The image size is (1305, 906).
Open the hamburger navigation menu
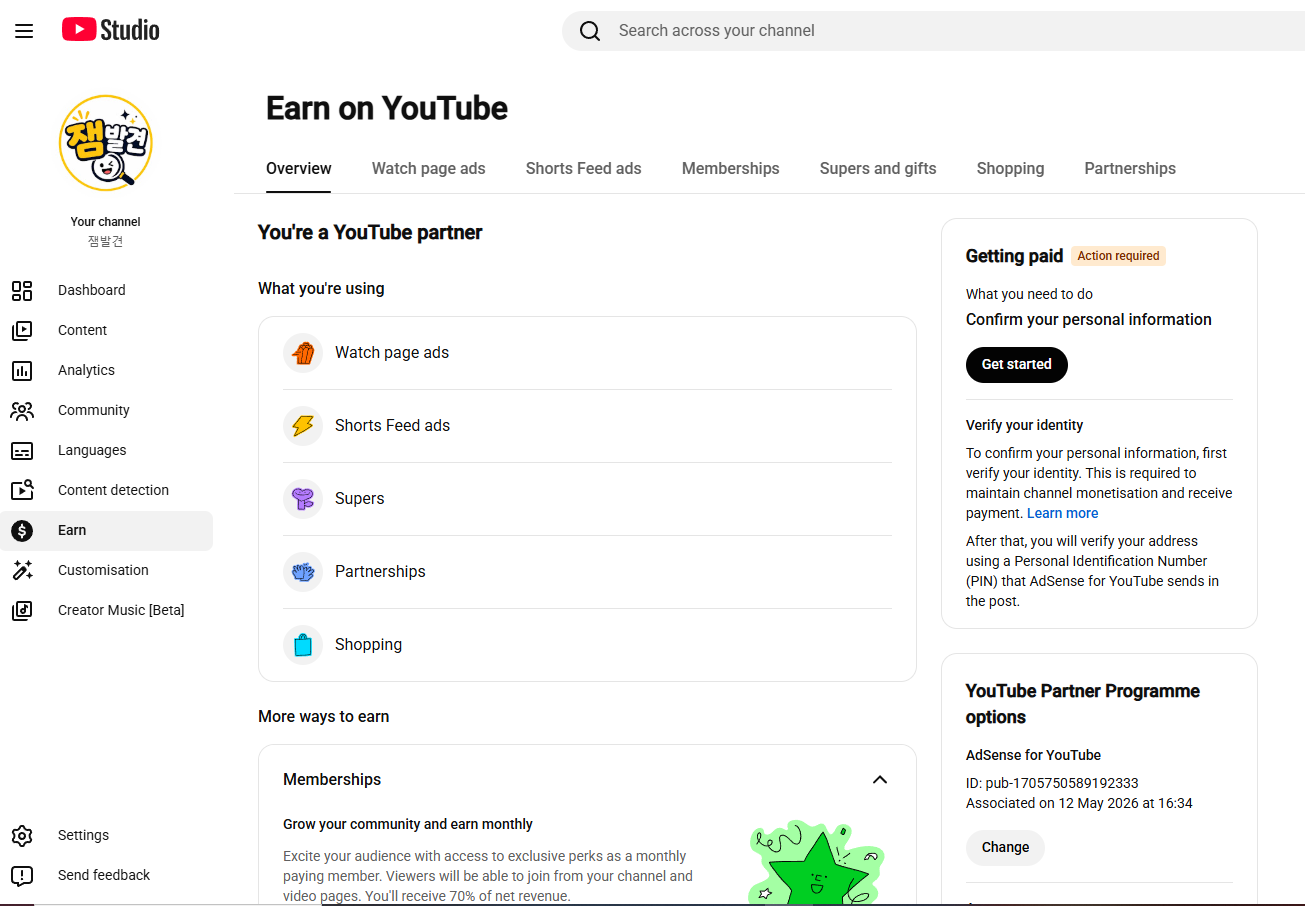click(24, 31)
